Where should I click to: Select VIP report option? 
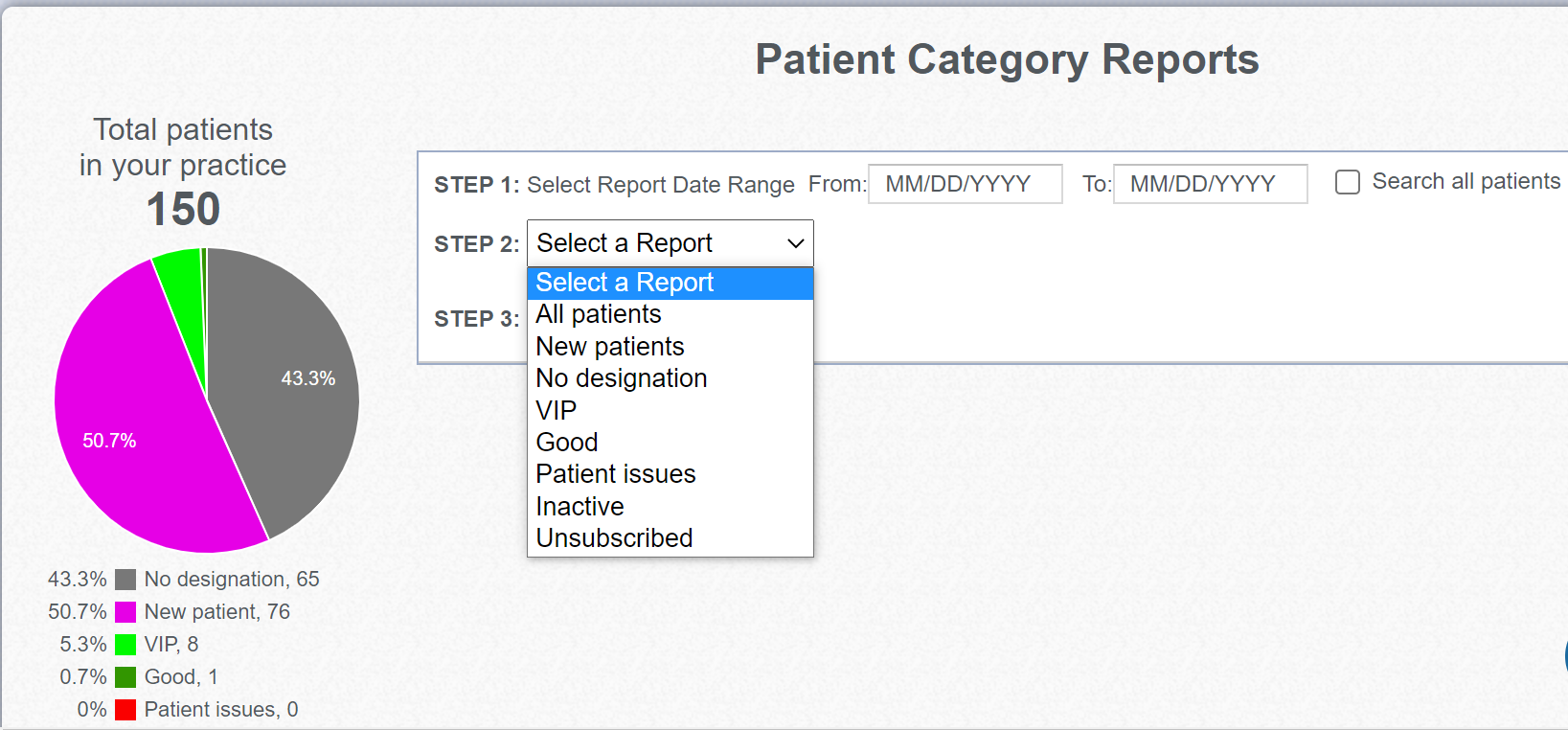coord(670,411)
